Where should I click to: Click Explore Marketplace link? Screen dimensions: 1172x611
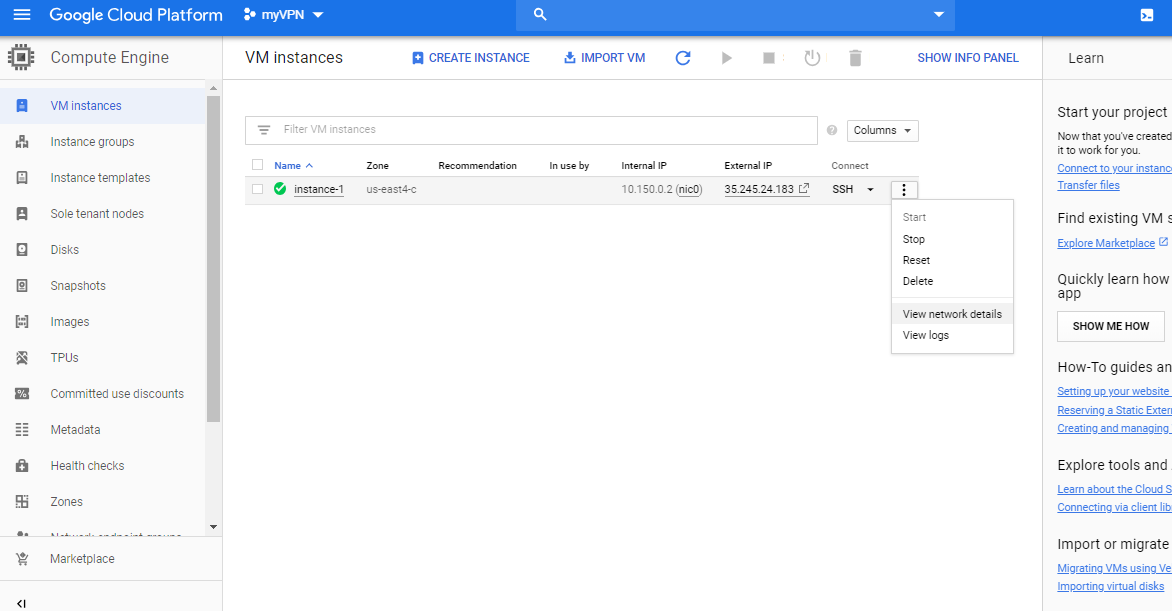(1106, 243)
